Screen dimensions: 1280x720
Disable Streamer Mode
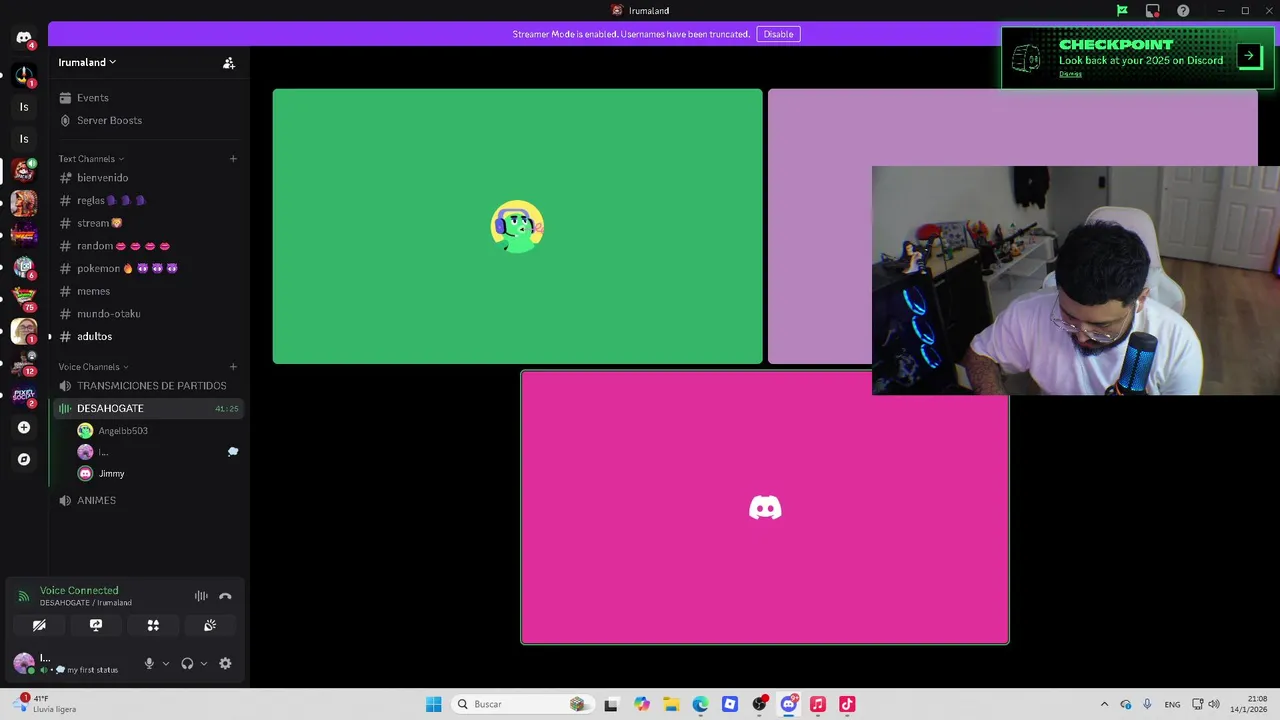point(778,34)
